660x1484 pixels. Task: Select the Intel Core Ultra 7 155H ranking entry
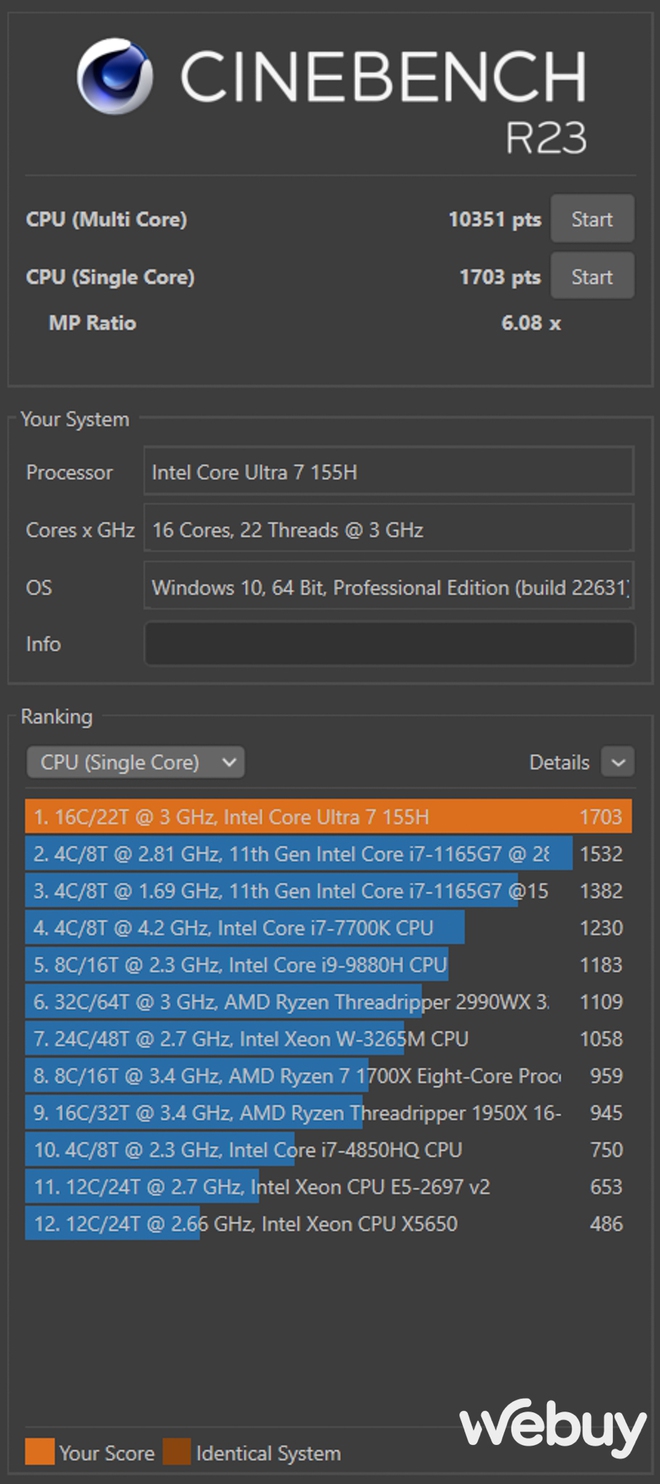(328, 817)
